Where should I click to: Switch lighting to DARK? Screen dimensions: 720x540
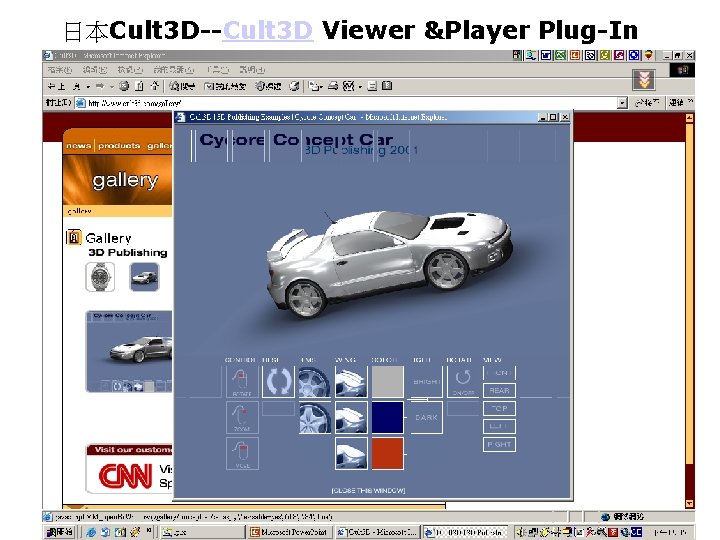426,417
